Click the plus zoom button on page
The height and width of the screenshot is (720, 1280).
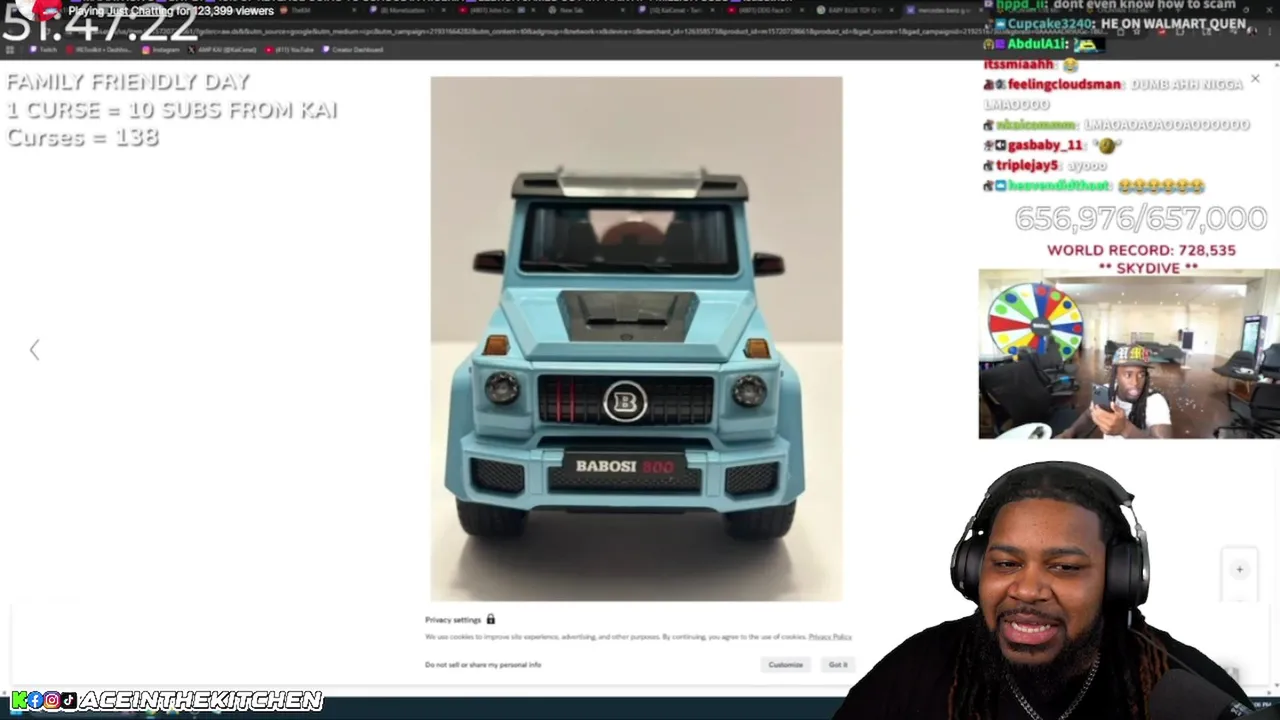pos(1239,569)
